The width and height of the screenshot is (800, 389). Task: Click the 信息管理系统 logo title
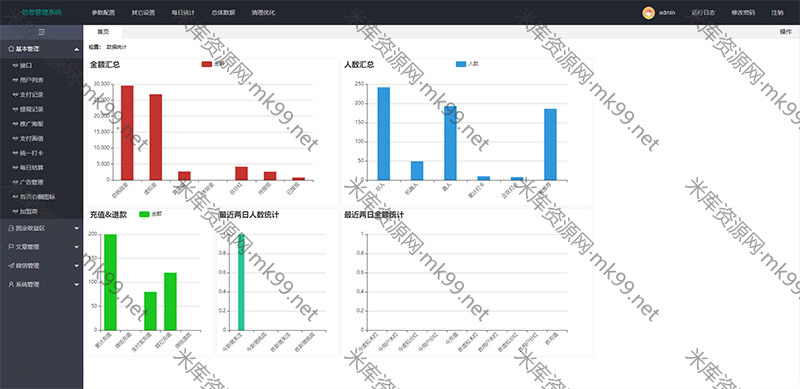(41, 12)
